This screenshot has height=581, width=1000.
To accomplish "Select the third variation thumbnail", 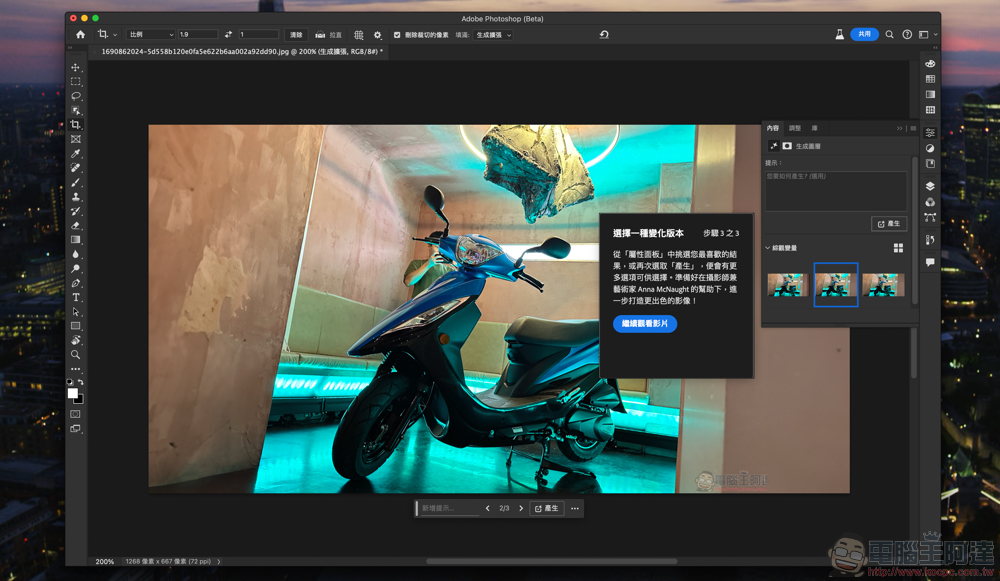I will coord(883,284).
